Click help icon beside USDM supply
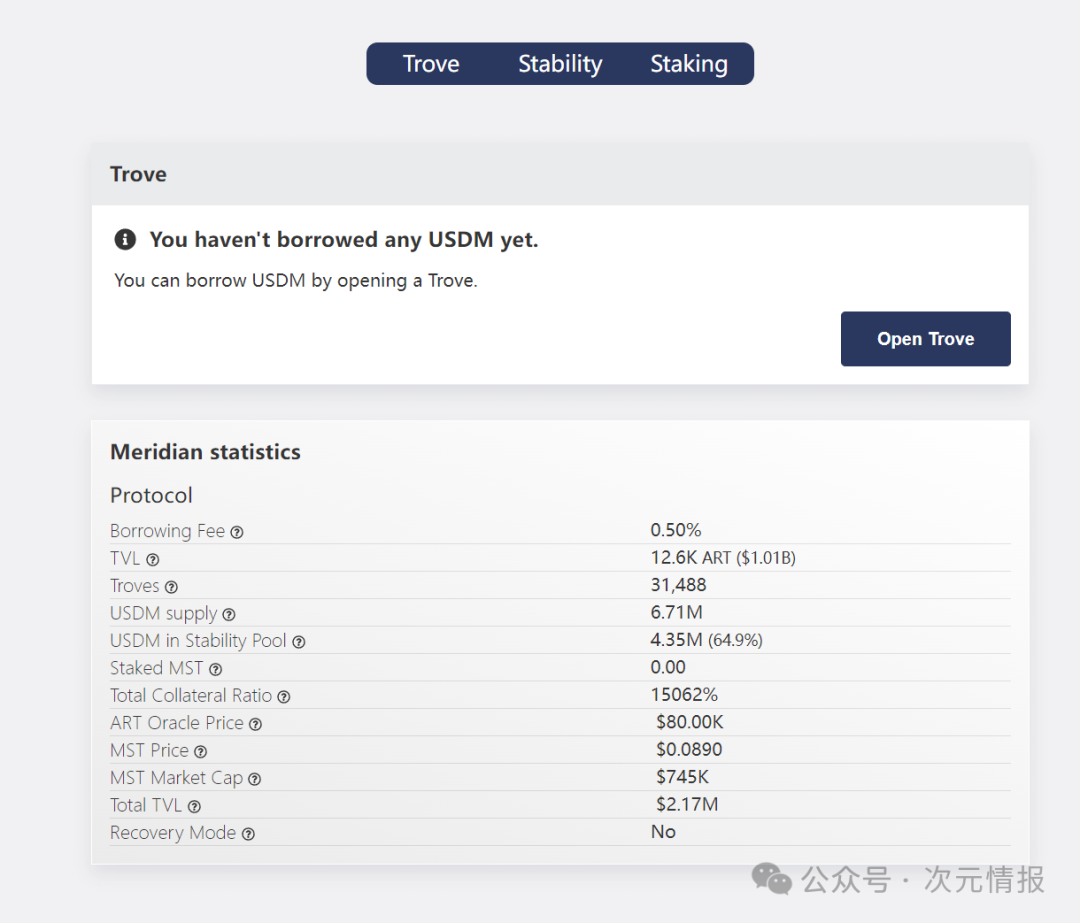The width and height of the screenshot is (1080, 923). [229, 615]
